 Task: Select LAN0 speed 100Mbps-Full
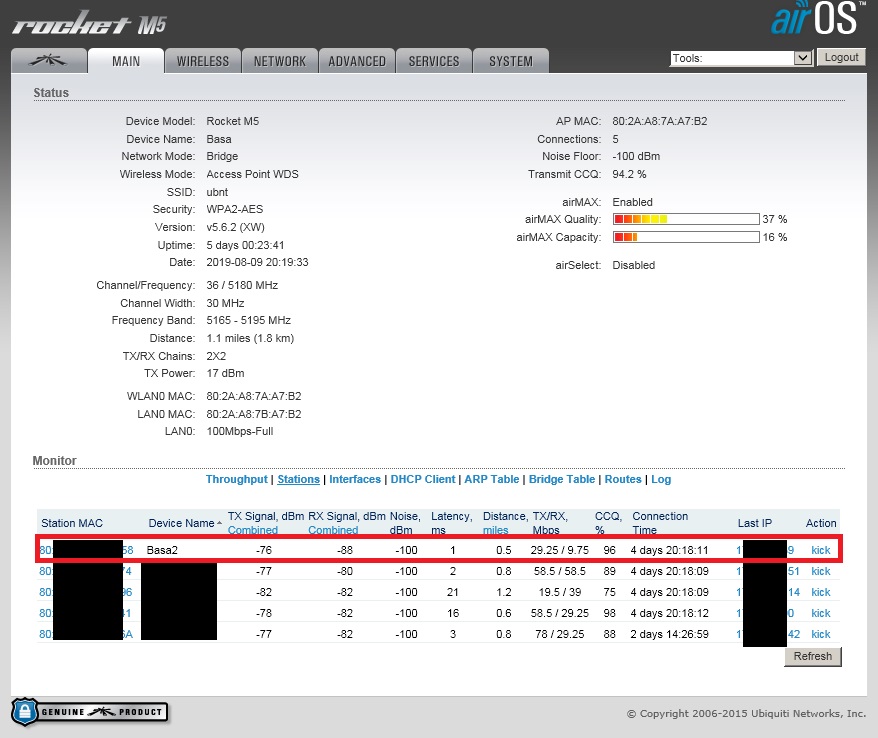click(x=240, y=431)
